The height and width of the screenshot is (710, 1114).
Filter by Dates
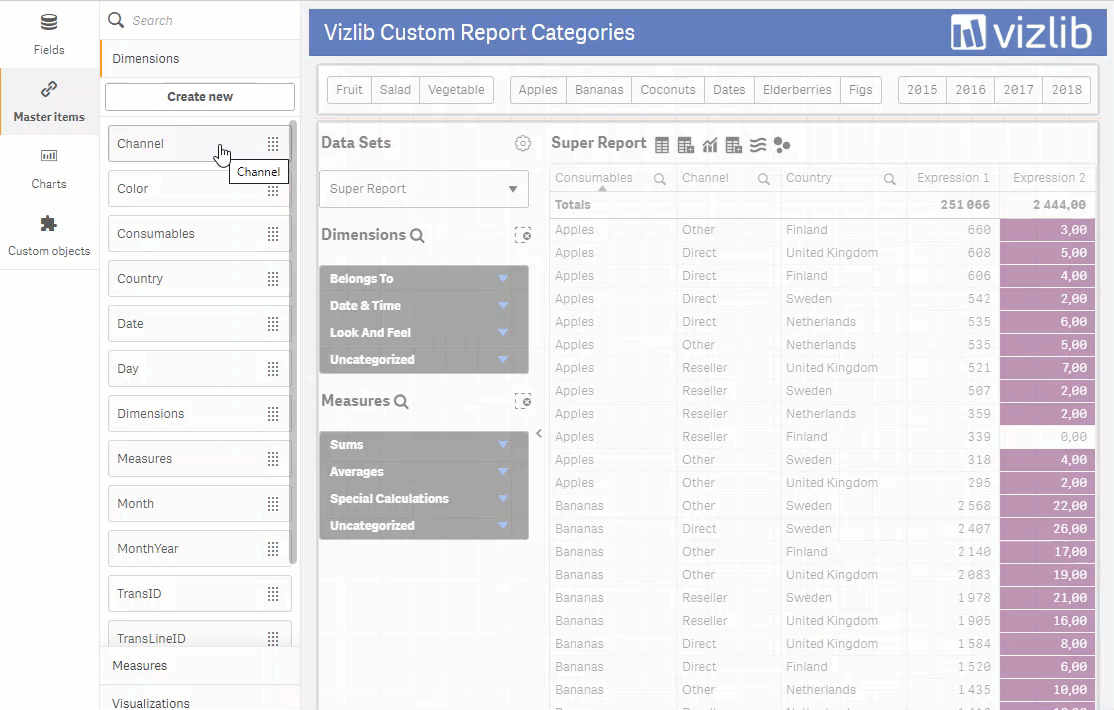(729, 90)
